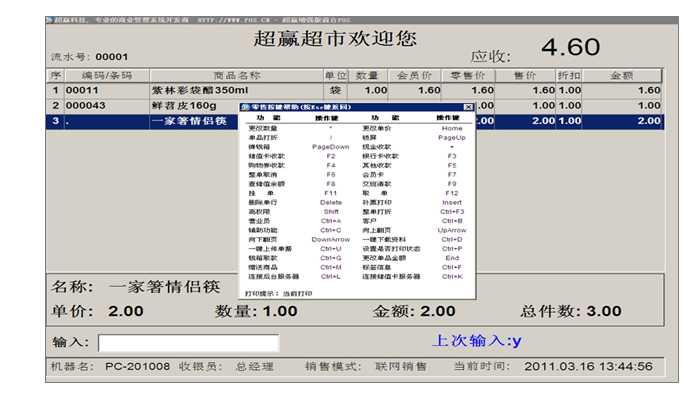Click the 会员卡 entry in help list
The width and height of the screenshot is (700, 399).
[373, 175]
